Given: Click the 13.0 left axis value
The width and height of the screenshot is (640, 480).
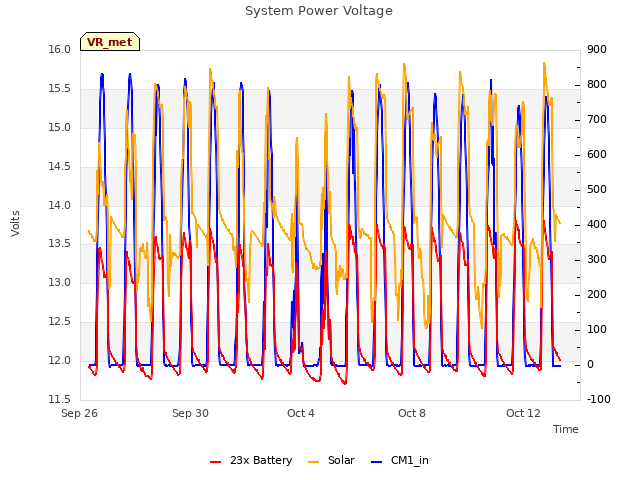Looking at the screenshot, I should click(60, 282).
